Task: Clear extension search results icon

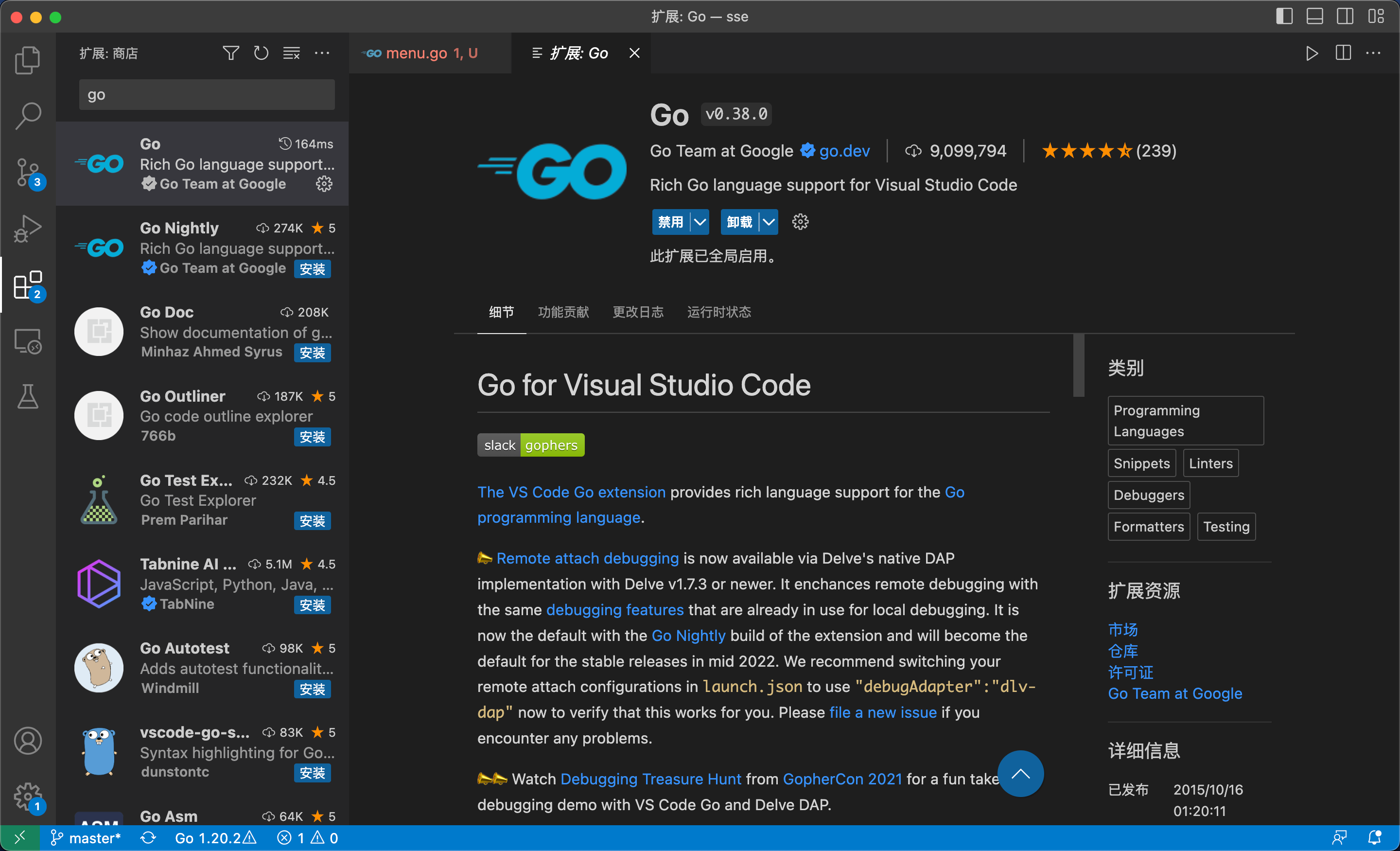Action: click(292, 53)
